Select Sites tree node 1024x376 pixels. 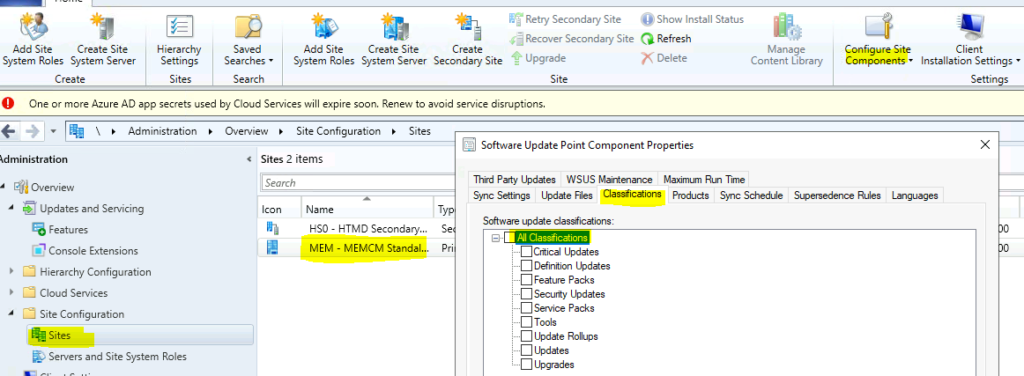coord(59,336)
